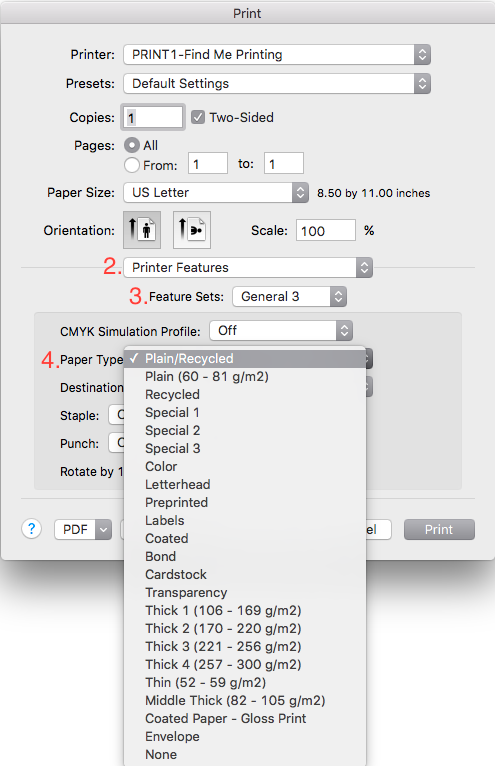Click the PDF menu arrow icon
The image size is (495, 766).
point(104,530)
